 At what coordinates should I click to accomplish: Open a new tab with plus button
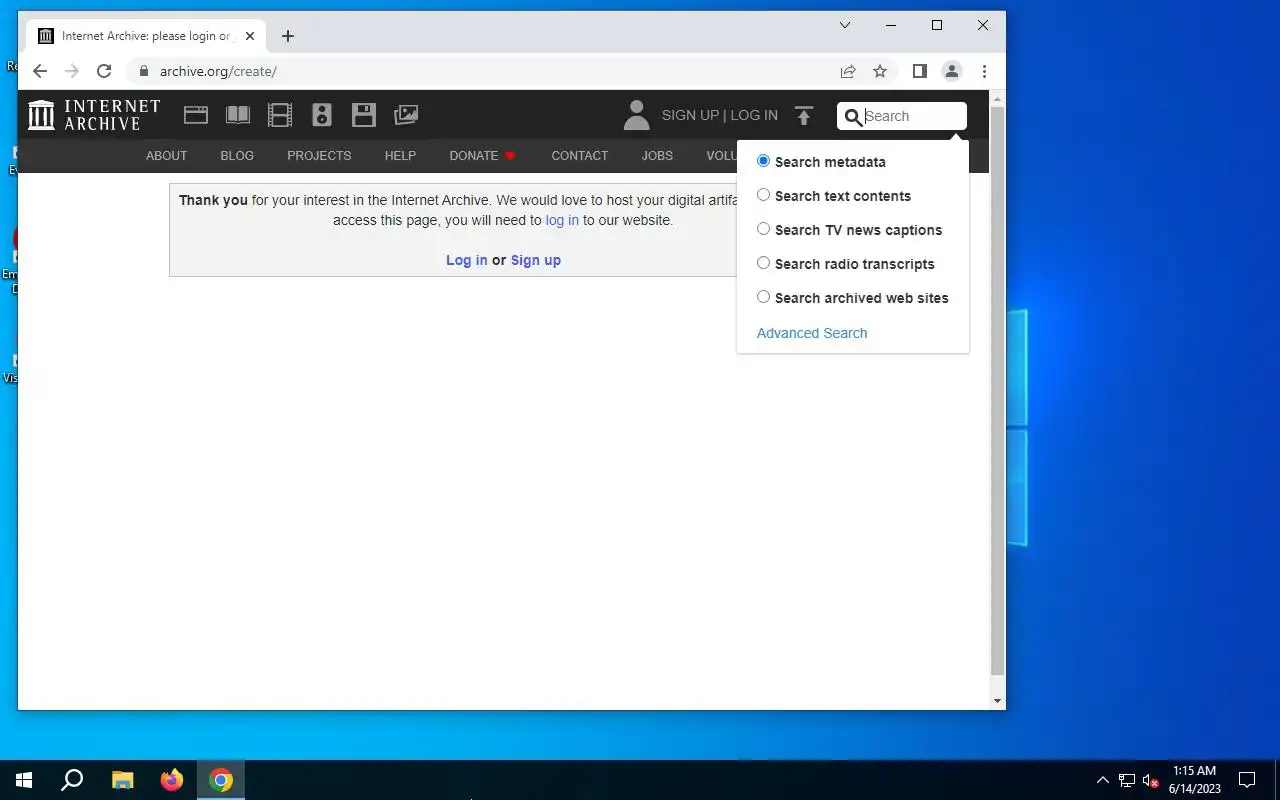(x=288, y=36)
